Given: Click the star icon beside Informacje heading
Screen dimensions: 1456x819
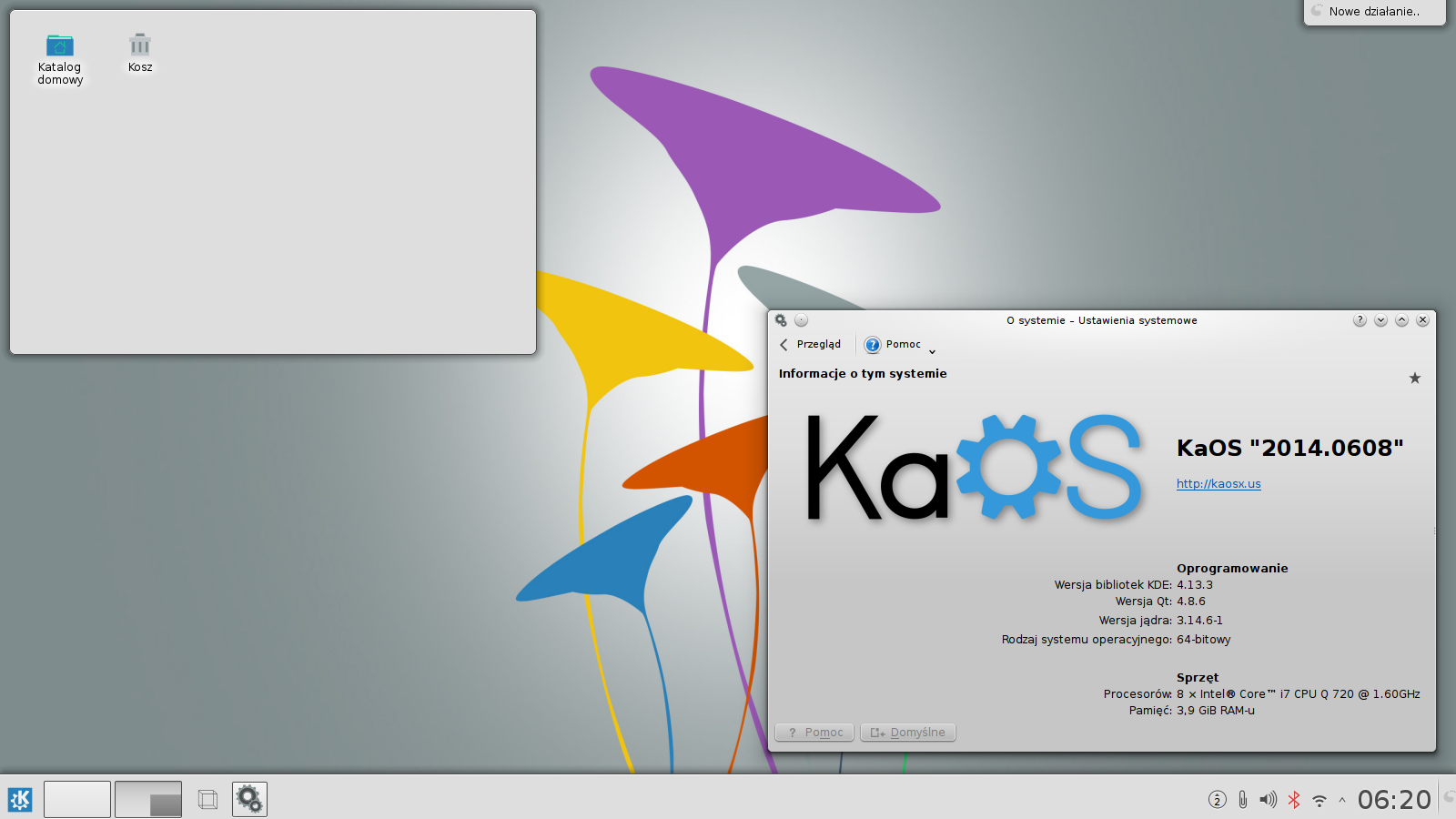Looking at the screenshot, I should (1415, 378).
